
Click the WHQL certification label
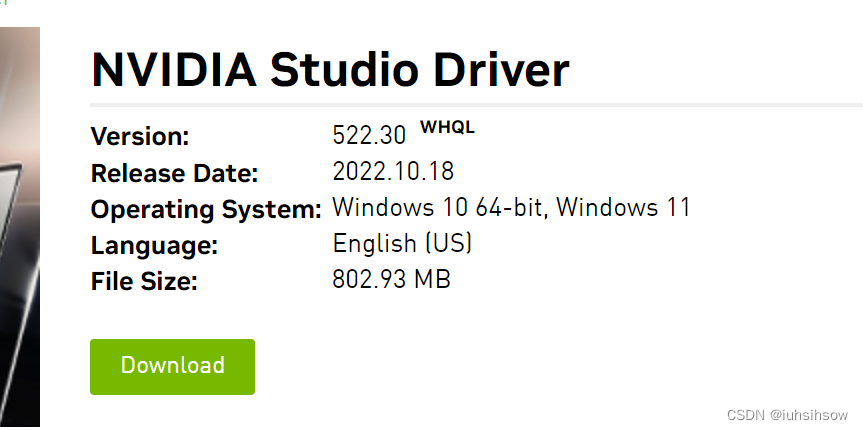[x=447, y=128]
